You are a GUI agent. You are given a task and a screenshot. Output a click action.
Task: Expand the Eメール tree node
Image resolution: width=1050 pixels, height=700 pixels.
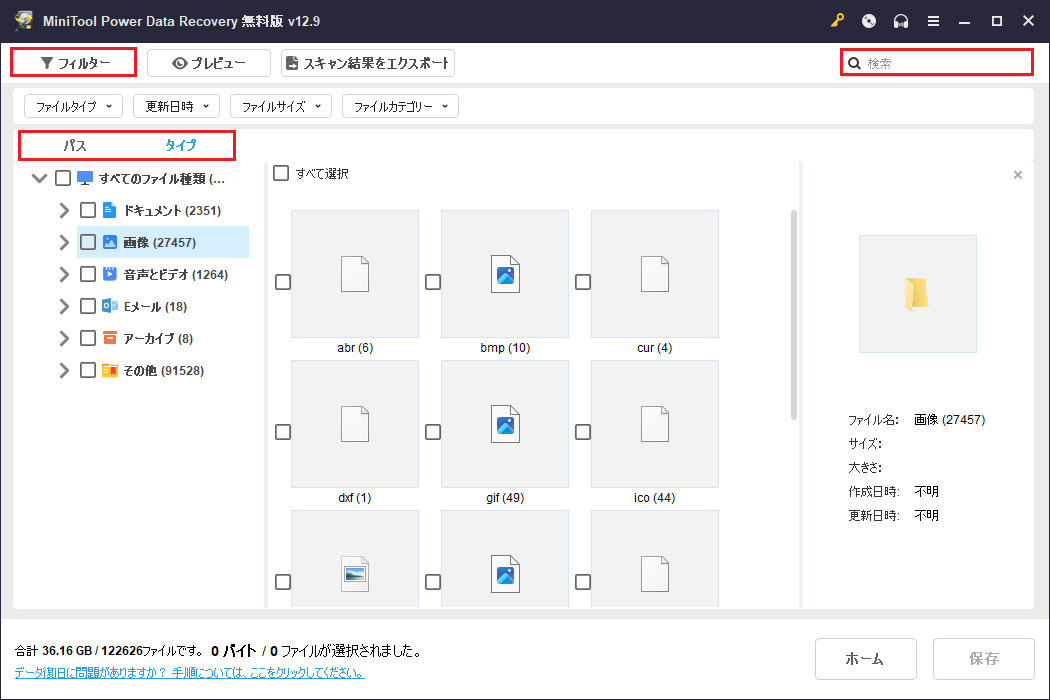64,306
